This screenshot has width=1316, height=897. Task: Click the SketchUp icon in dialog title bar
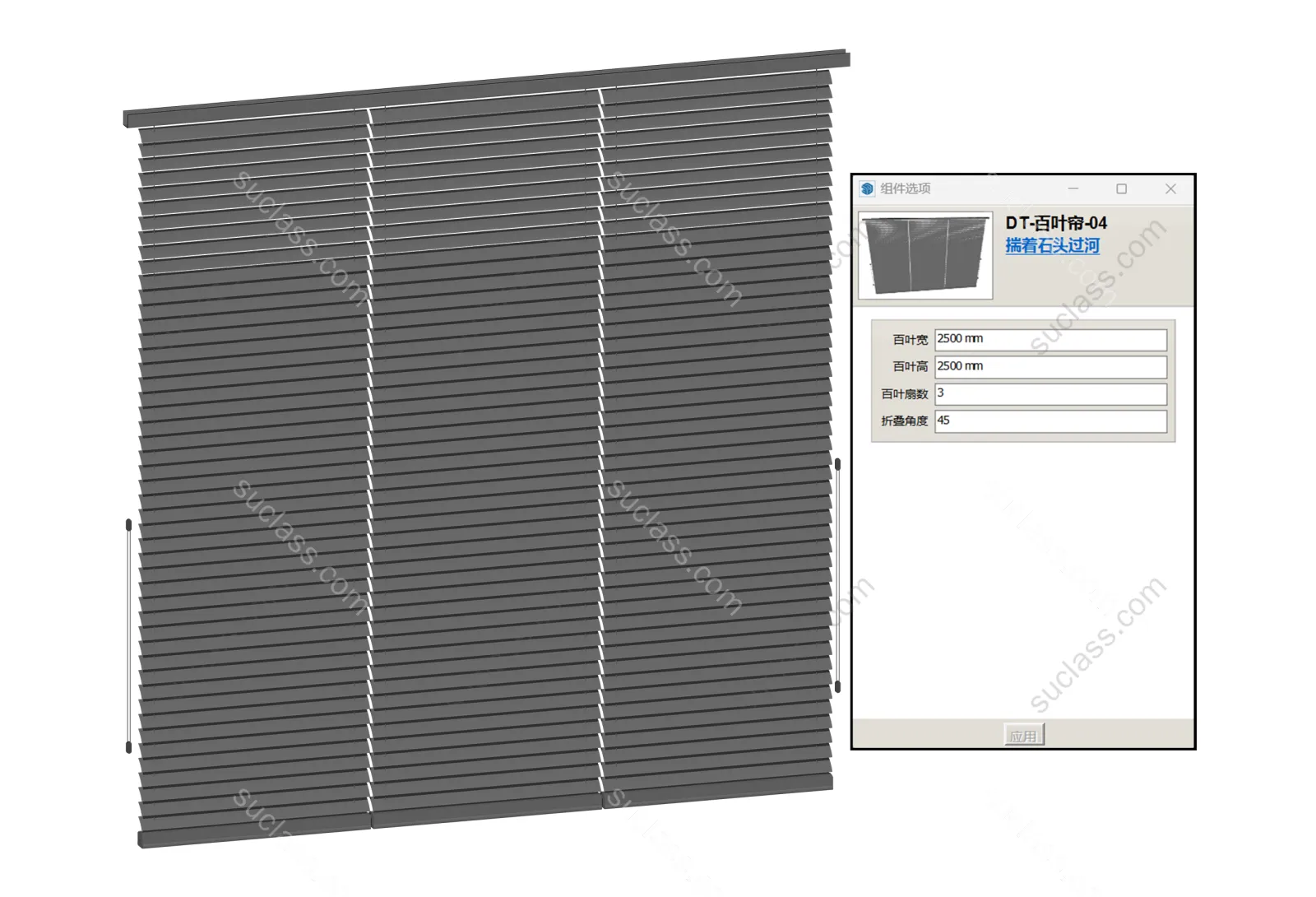867,188
